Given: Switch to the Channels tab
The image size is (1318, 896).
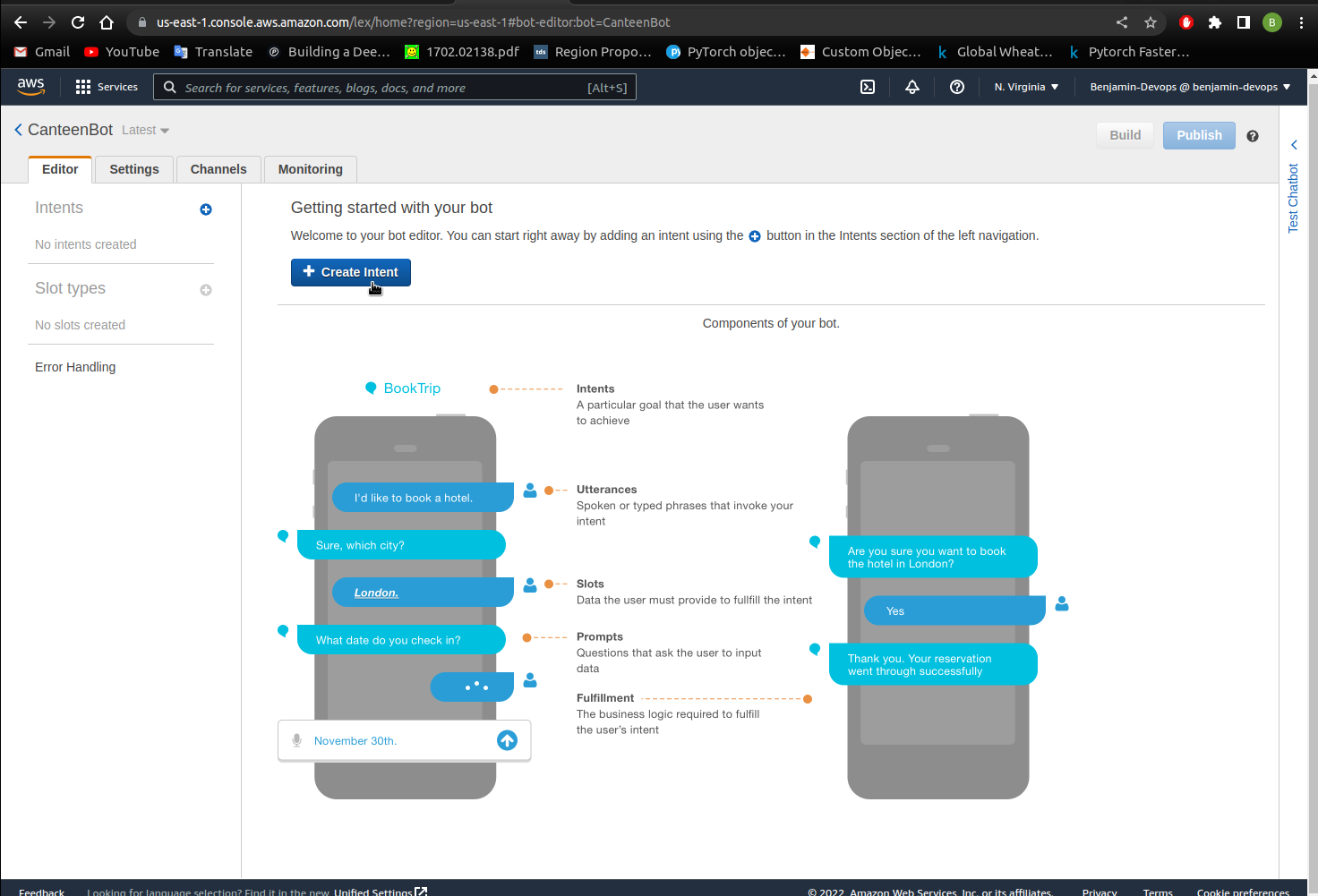Looking at the screenshot, I should point(218,169).
